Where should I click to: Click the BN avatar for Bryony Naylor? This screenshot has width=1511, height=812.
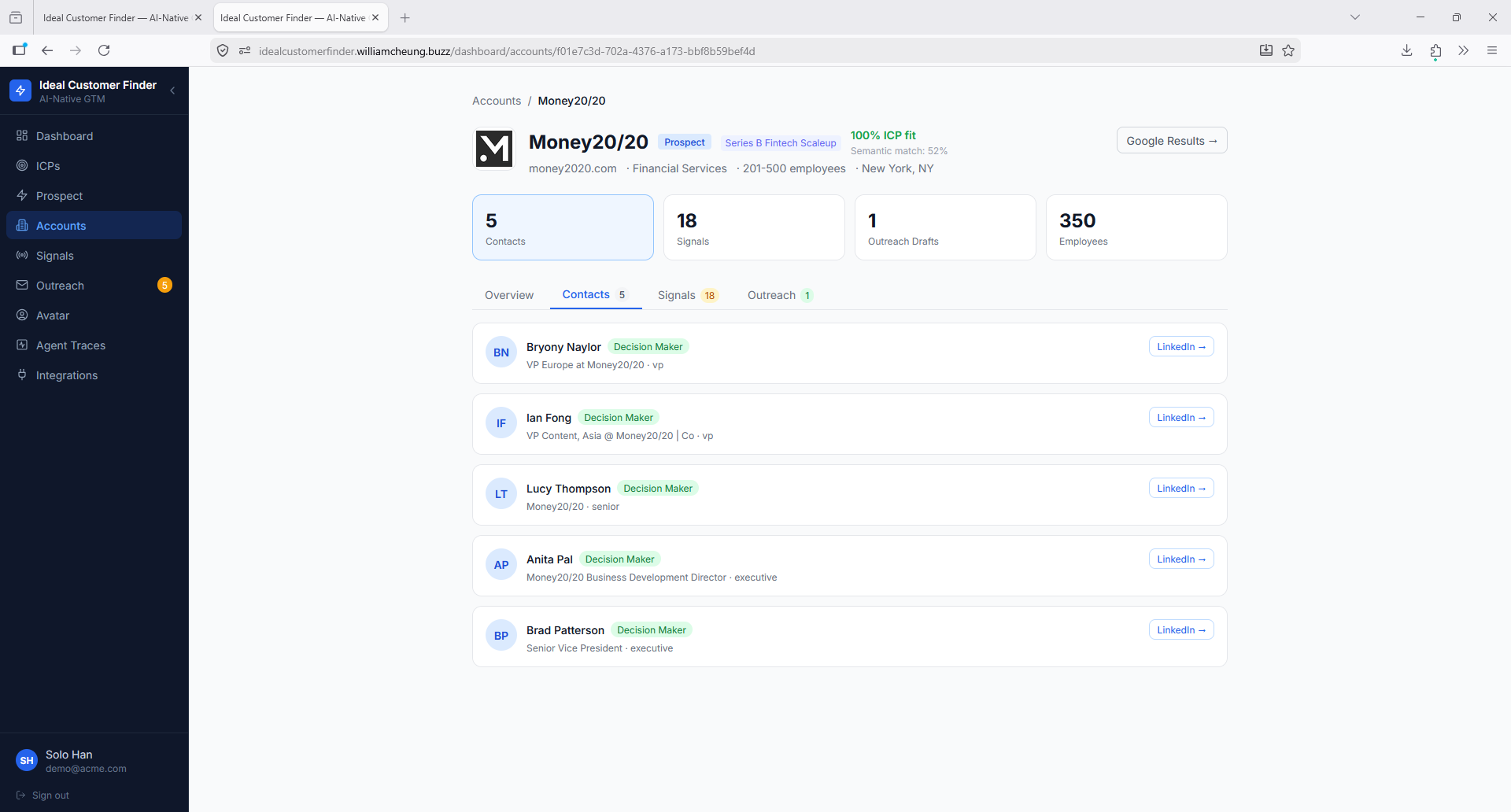point(501,352)
